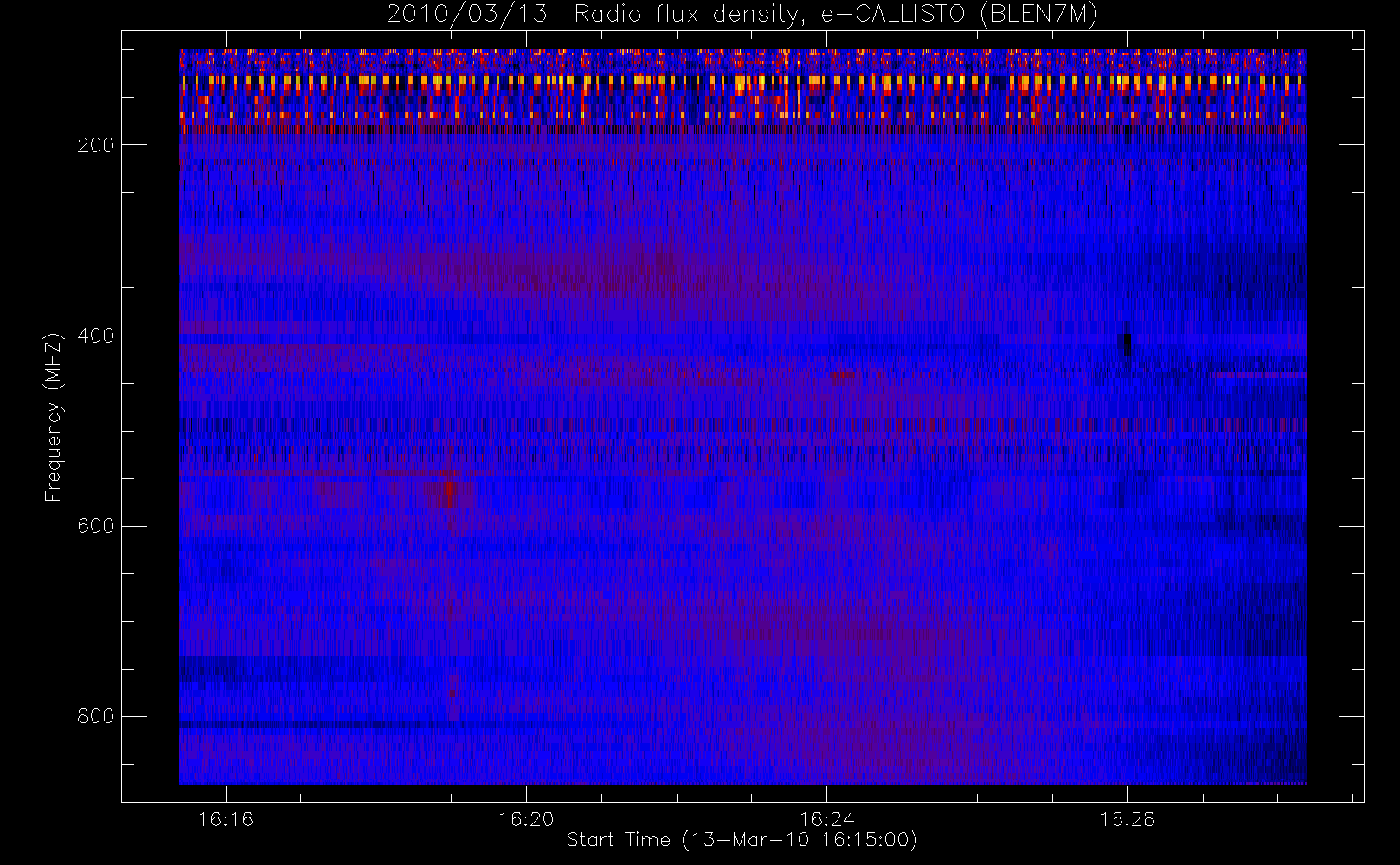Click the plot title "Radio flux density, e-CALLISTO (BLEN7M)"
Screen dimensions: 1400x865
(x=837, y=15)
